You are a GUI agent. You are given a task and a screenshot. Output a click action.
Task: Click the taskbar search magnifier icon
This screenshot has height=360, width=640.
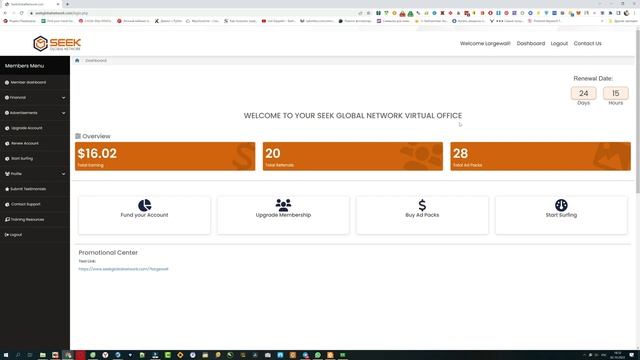click(x=18, y=355)
